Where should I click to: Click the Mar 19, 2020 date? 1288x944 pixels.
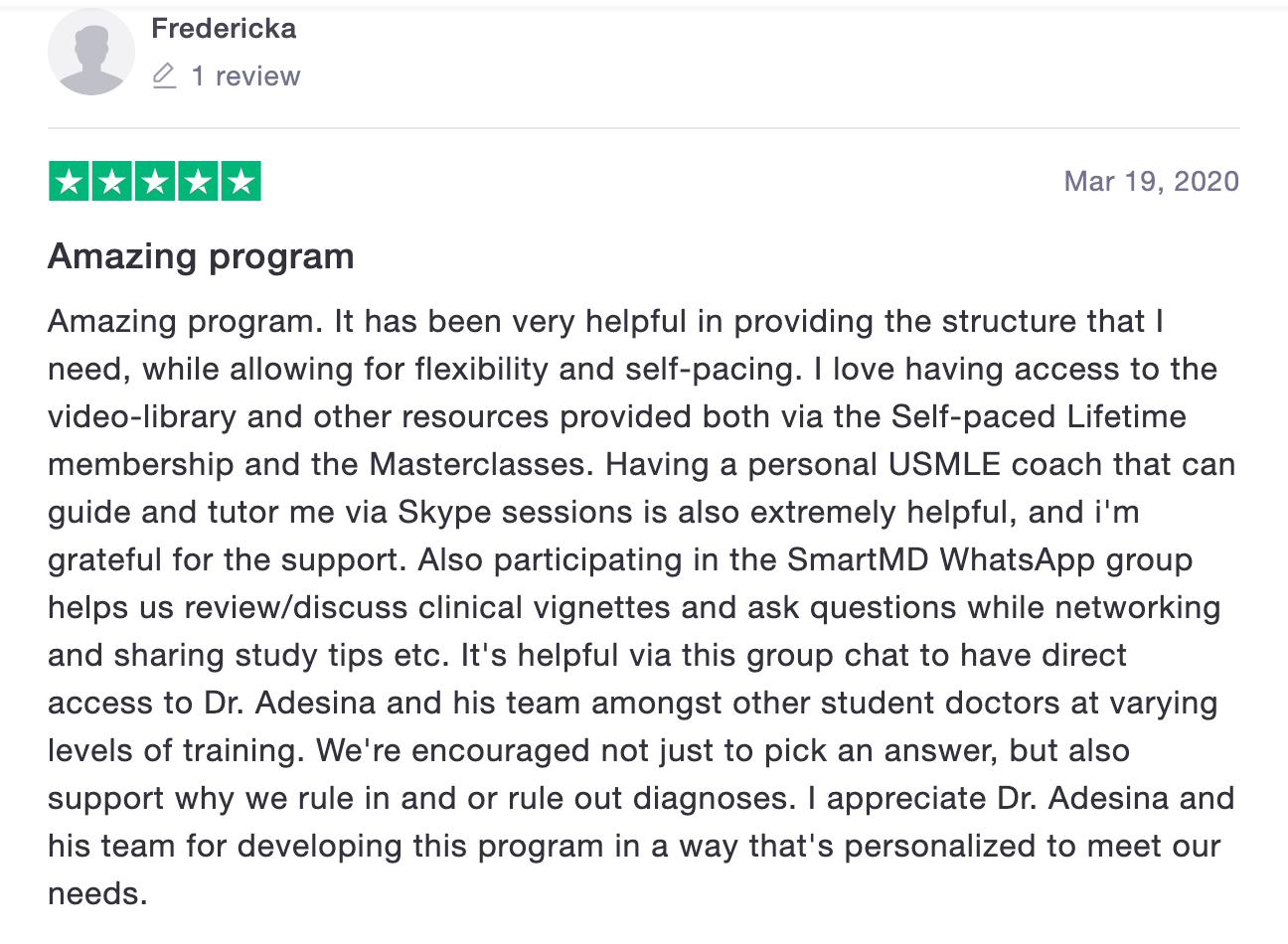tap(1151, 181)
